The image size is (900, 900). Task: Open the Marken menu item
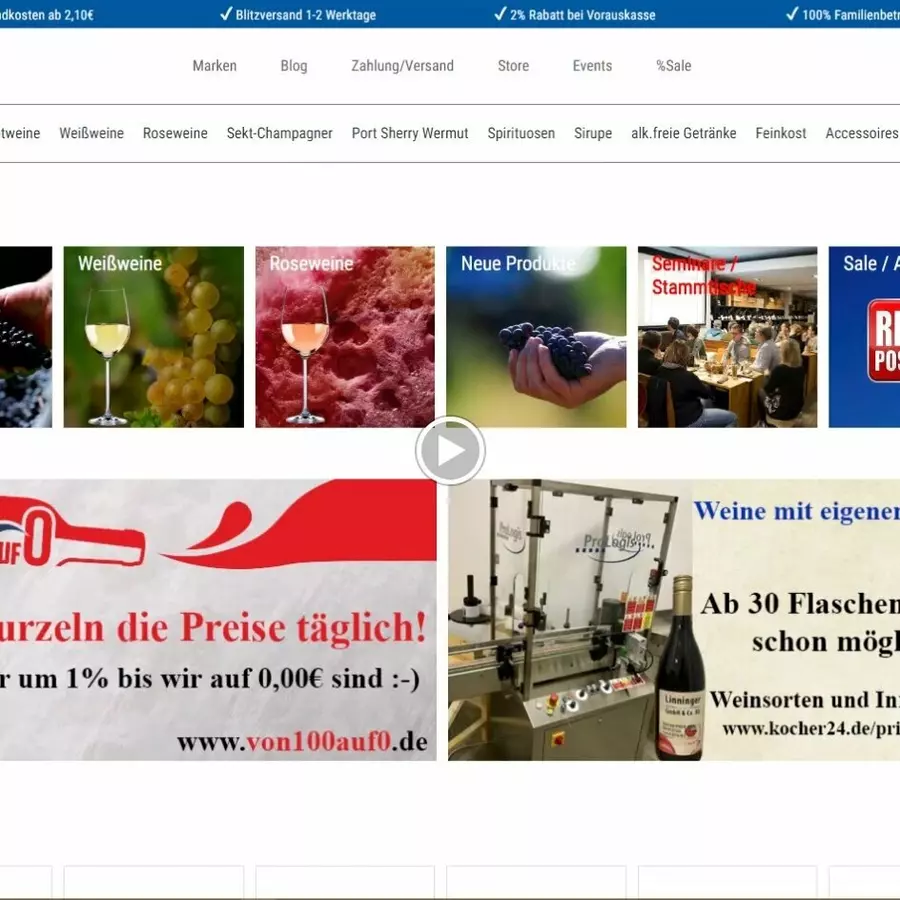pos(214,66)
